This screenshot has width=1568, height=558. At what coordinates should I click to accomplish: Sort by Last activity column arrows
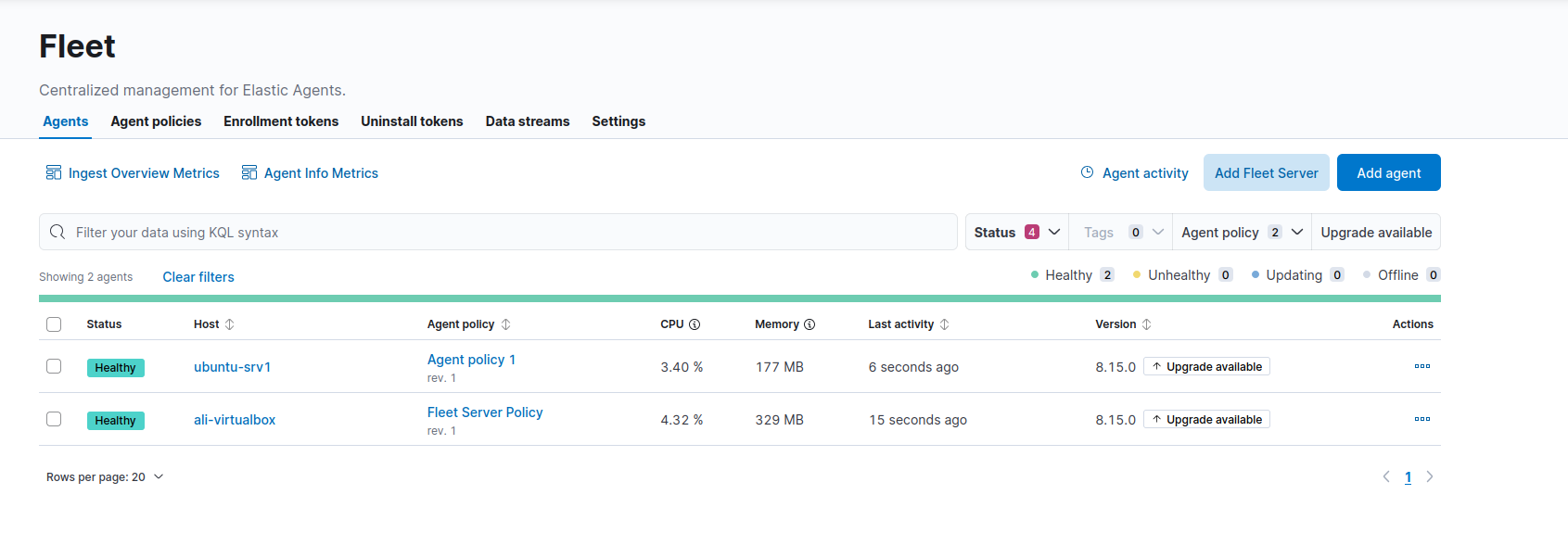click(x=945, y=324)
